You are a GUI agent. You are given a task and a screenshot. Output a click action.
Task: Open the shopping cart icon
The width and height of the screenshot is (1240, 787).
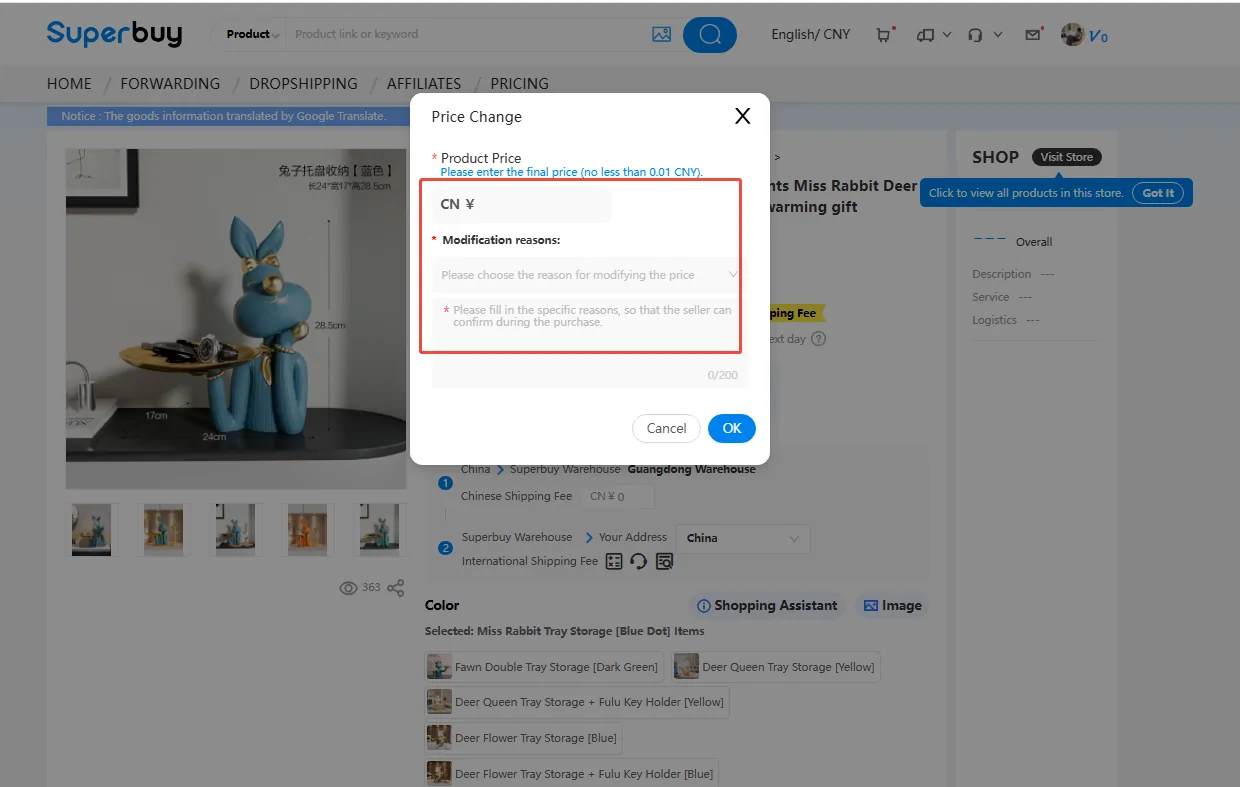(x=884, y=35)
